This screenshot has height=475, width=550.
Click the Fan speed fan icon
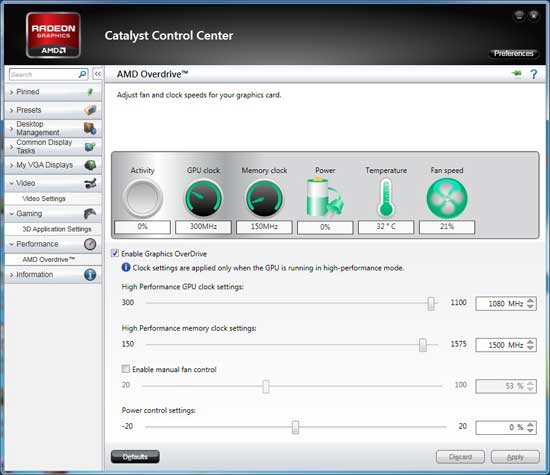447,198
